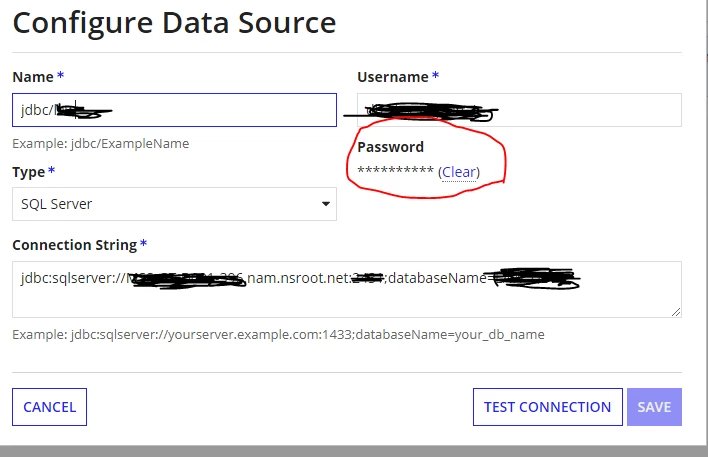Open the SQL Server type dropdown

click(x=174, y=204)
